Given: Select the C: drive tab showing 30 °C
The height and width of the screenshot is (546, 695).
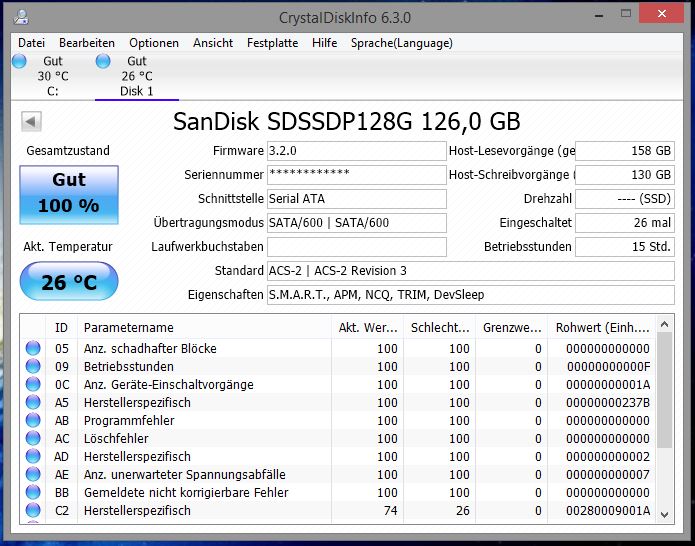Looking at the screenshot, I should click(53, 76).
